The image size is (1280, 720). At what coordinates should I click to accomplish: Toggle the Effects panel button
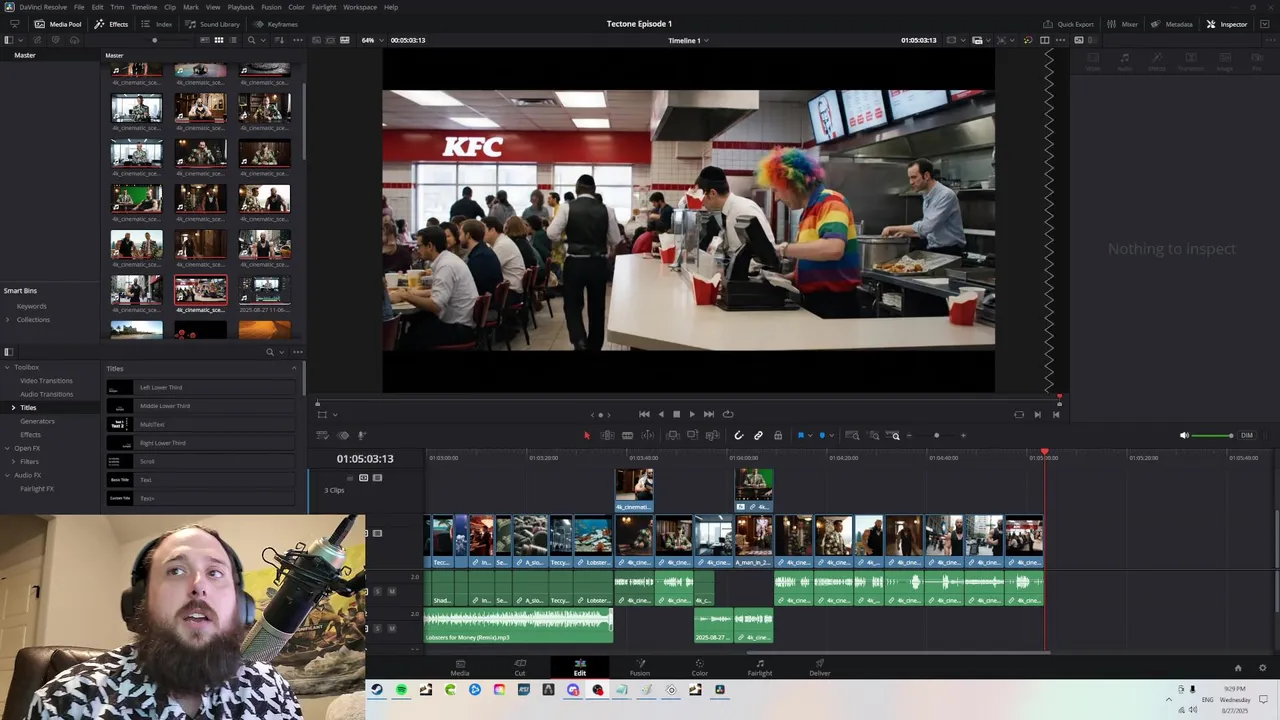pos(111,24)
